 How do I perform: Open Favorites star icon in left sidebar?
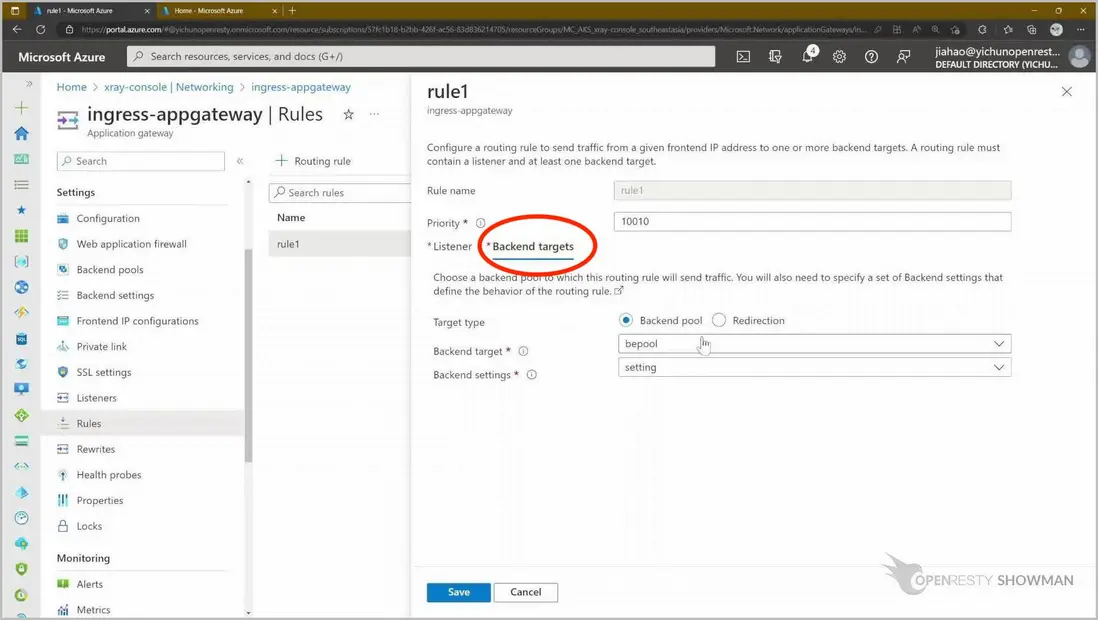click(x=22, y=210)
